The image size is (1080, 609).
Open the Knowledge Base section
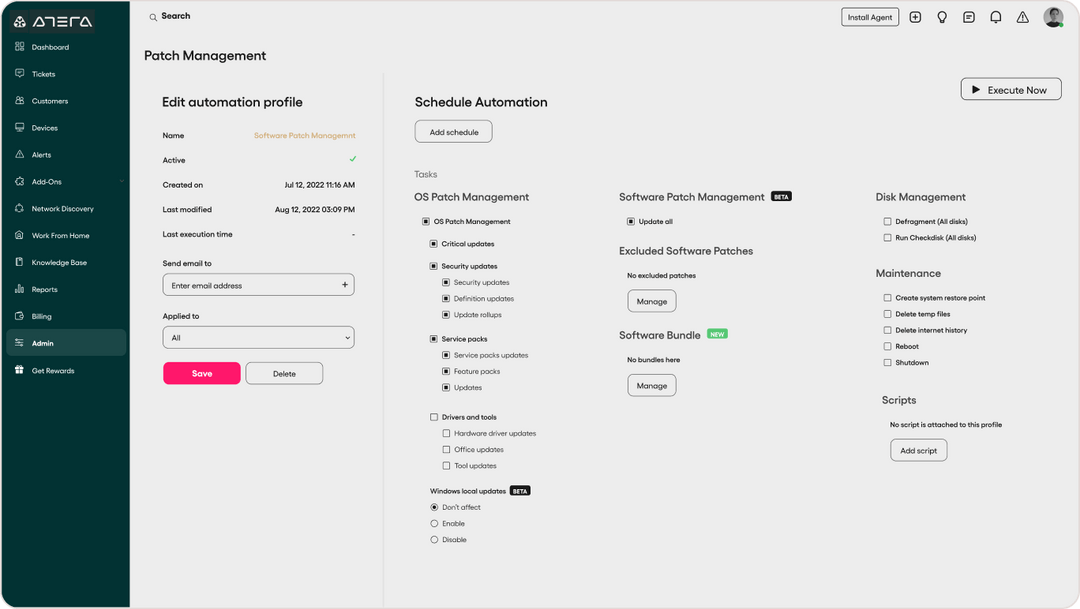pos(62,262)
